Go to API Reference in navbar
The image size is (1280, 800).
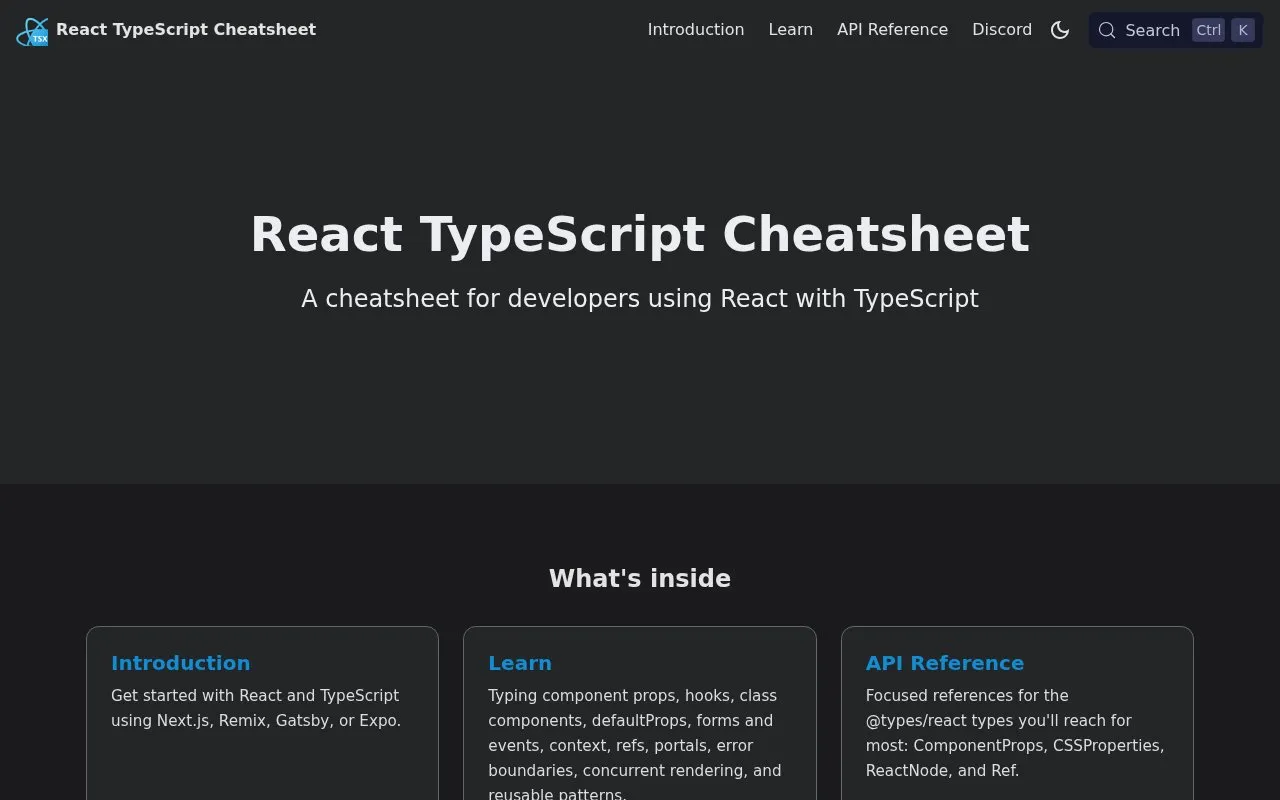pyautogui.click(x=892, y=30)
